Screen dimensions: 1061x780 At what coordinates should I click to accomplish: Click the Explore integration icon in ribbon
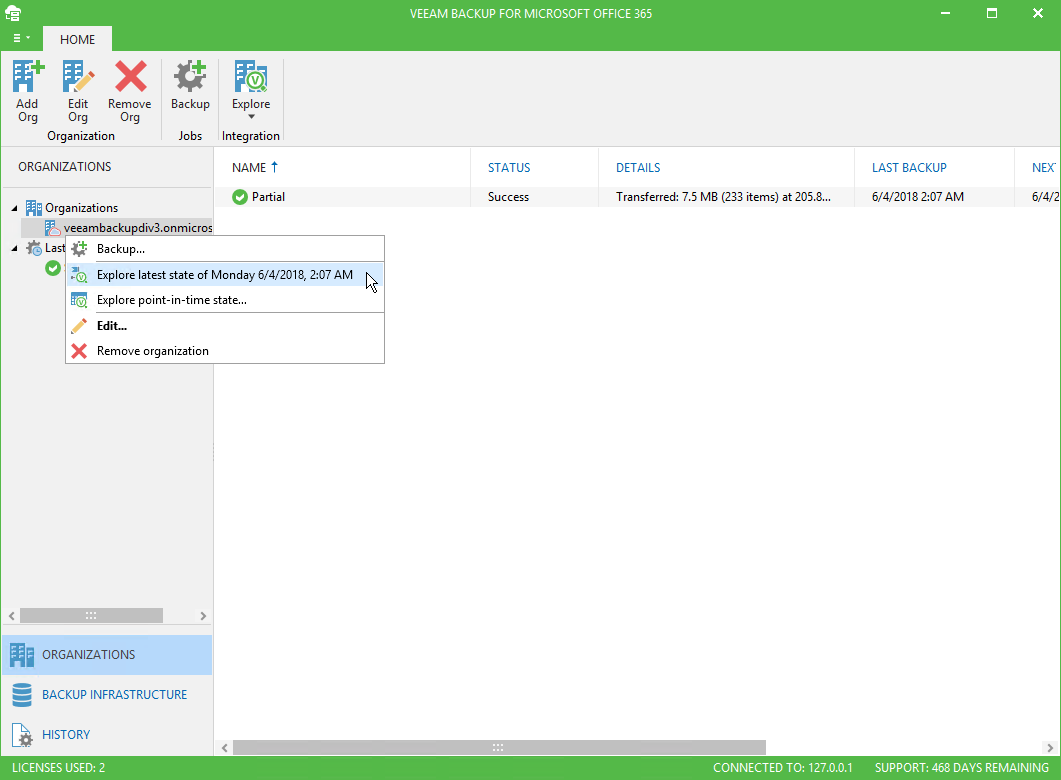(x=251, y=76)
